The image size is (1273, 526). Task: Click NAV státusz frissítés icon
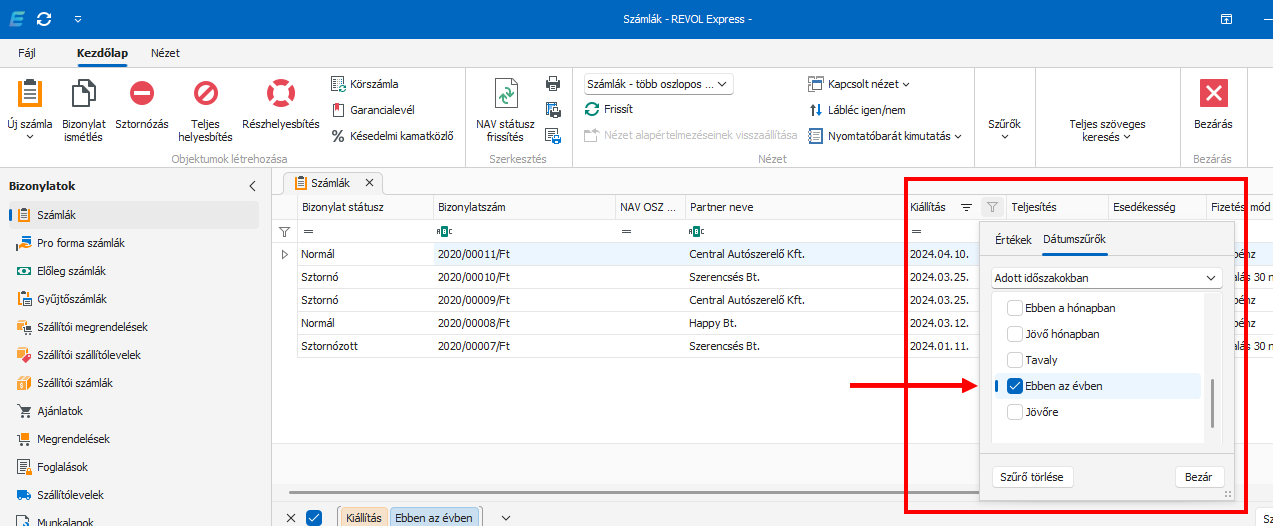[505, 94]
